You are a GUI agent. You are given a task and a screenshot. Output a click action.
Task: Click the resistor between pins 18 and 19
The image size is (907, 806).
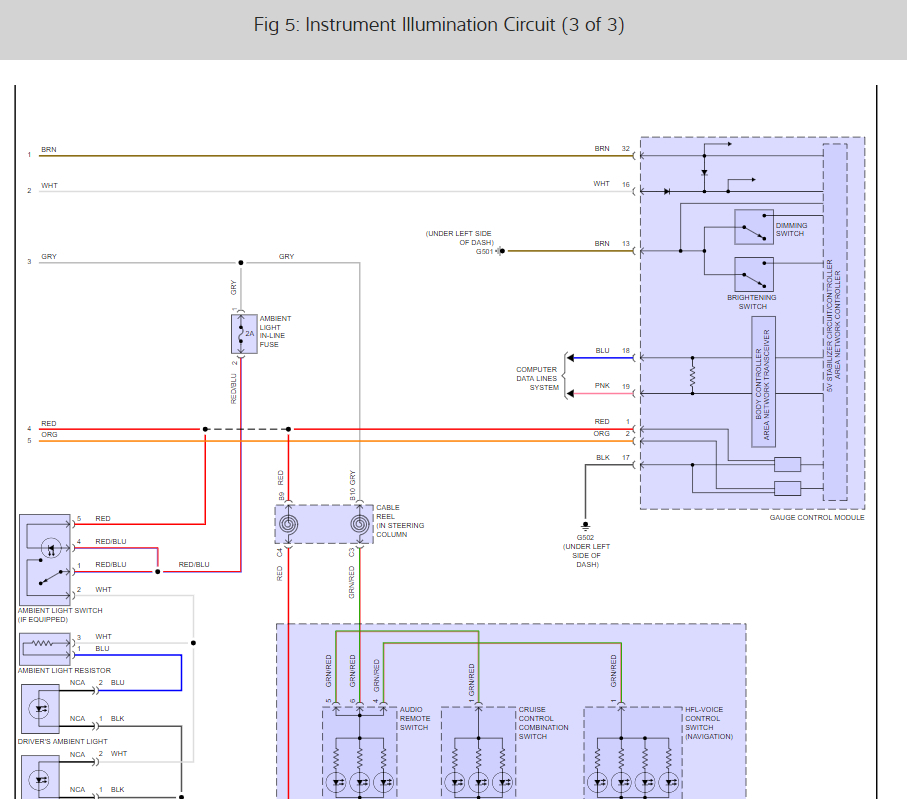tap(692, 376)
